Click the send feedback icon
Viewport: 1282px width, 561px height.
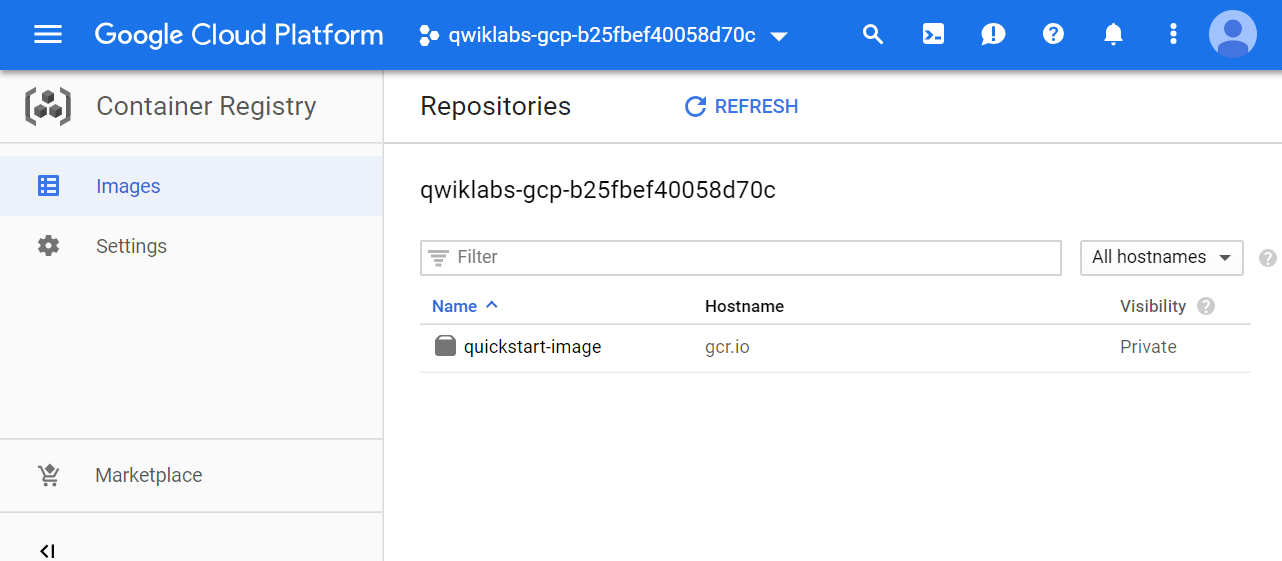click(993, 35)
